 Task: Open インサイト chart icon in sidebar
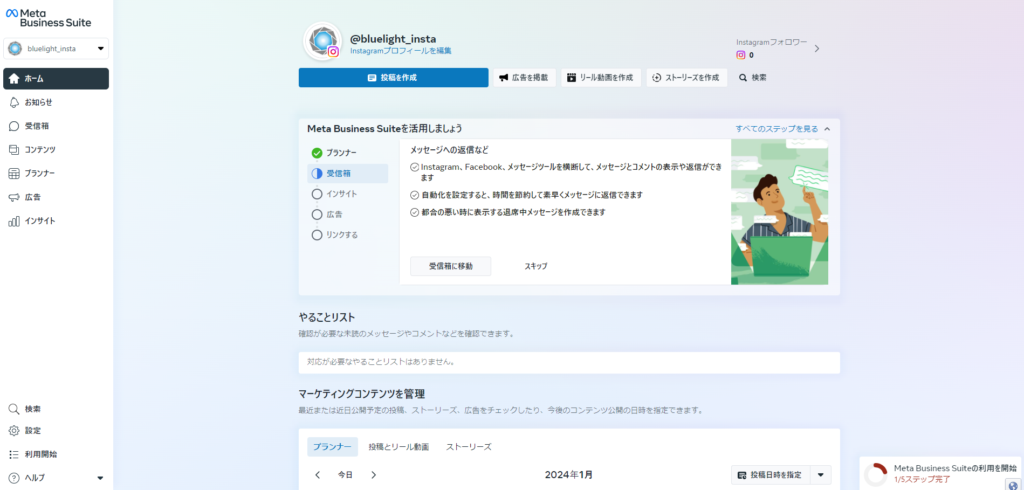(14, 221)
